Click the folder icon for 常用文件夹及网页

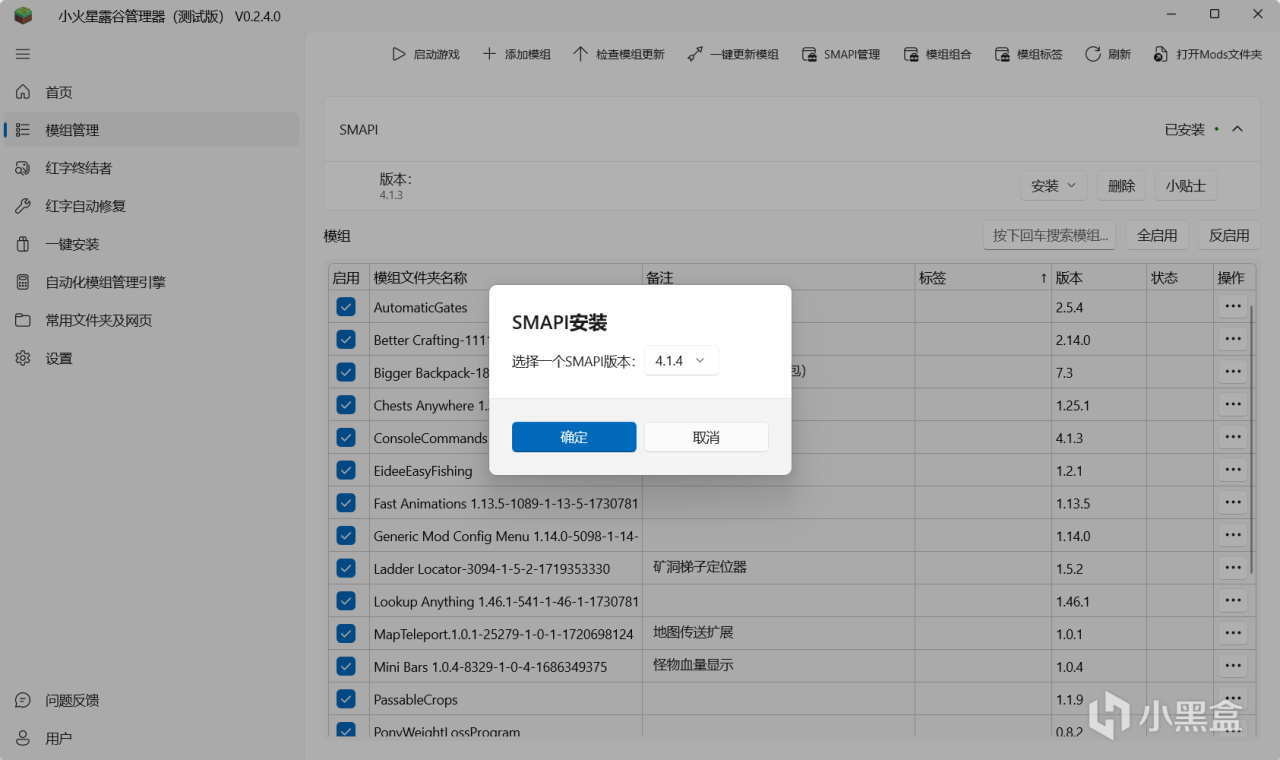23,320
